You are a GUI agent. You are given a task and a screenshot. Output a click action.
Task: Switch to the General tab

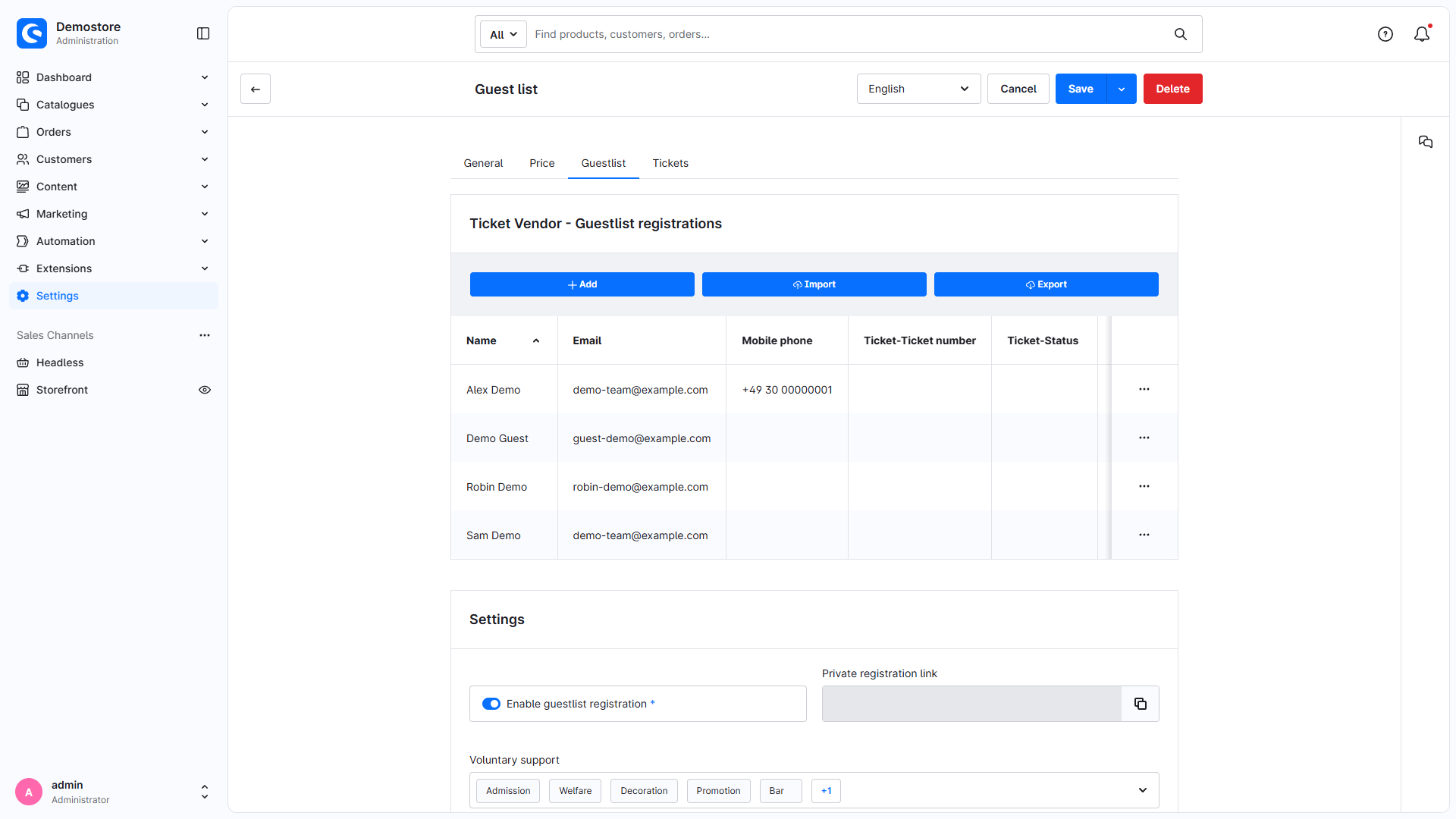pyautogui.click(x=483, y=163)
